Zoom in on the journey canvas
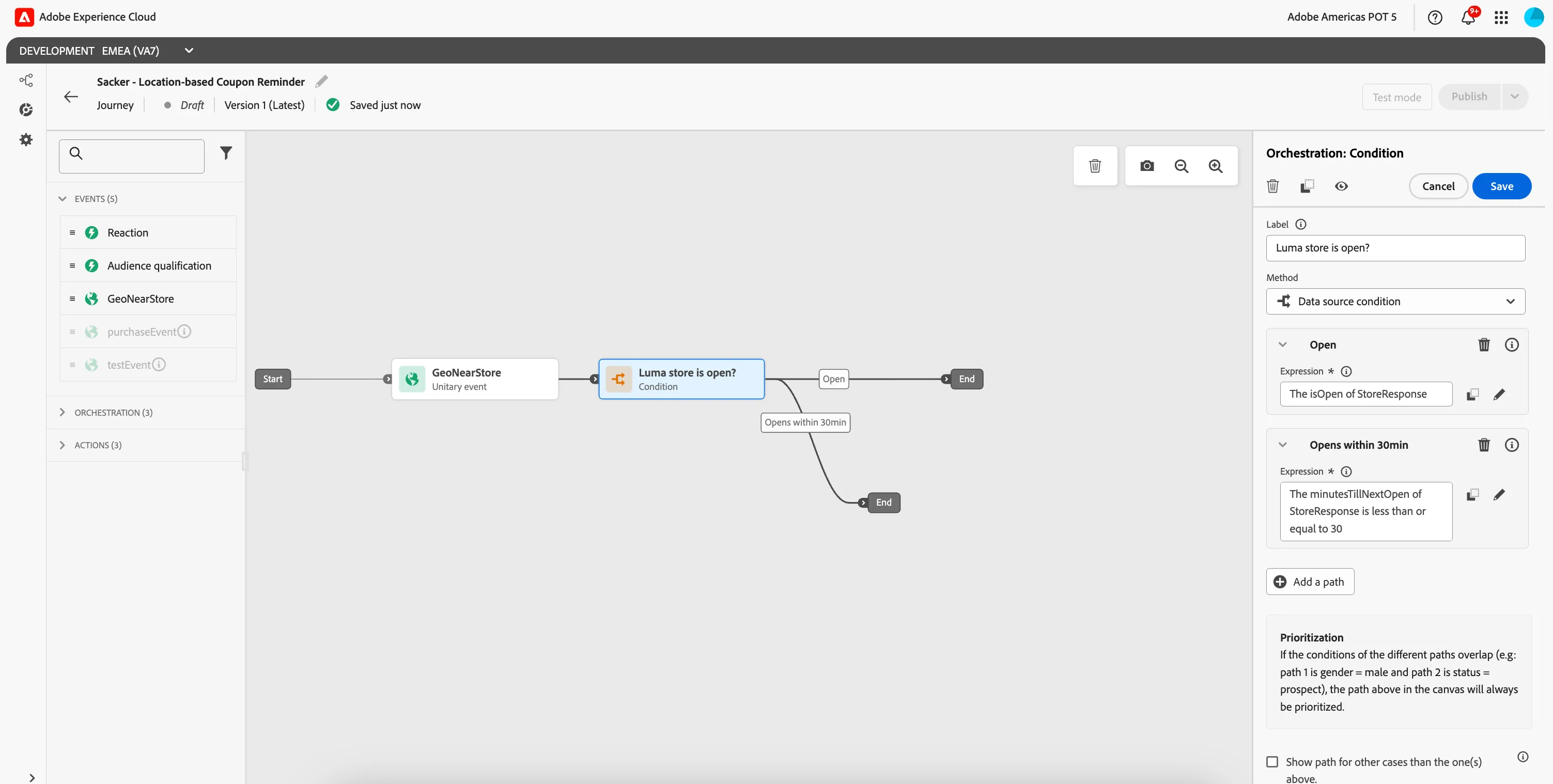Screen dimensions: 1553x784 tap(1216, 166)
